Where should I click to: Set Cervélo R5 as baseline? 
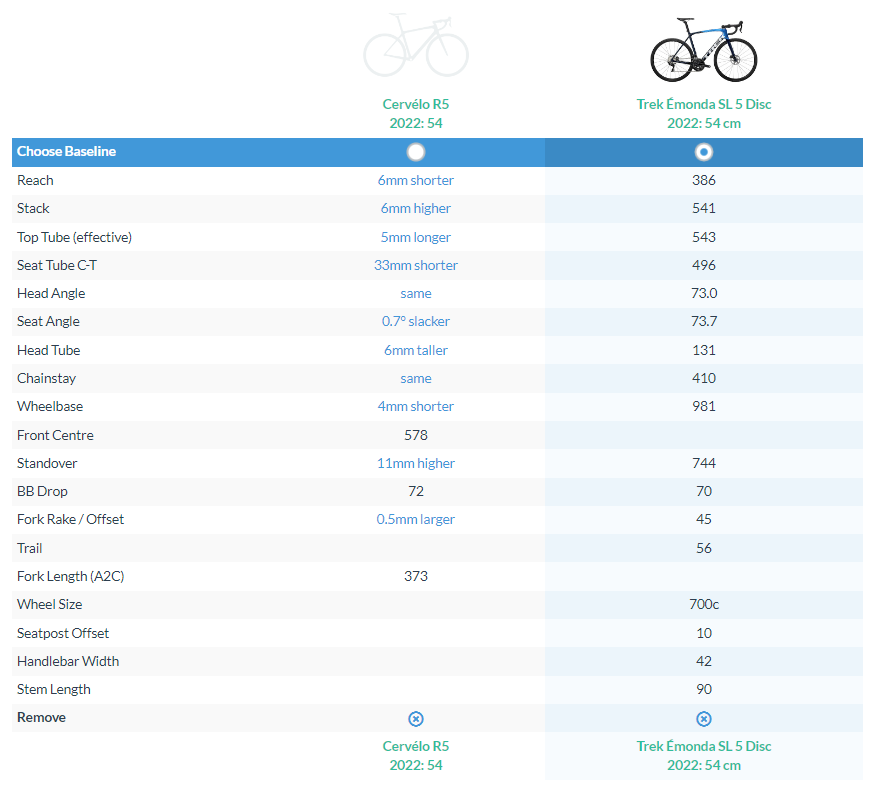(416, 152)
